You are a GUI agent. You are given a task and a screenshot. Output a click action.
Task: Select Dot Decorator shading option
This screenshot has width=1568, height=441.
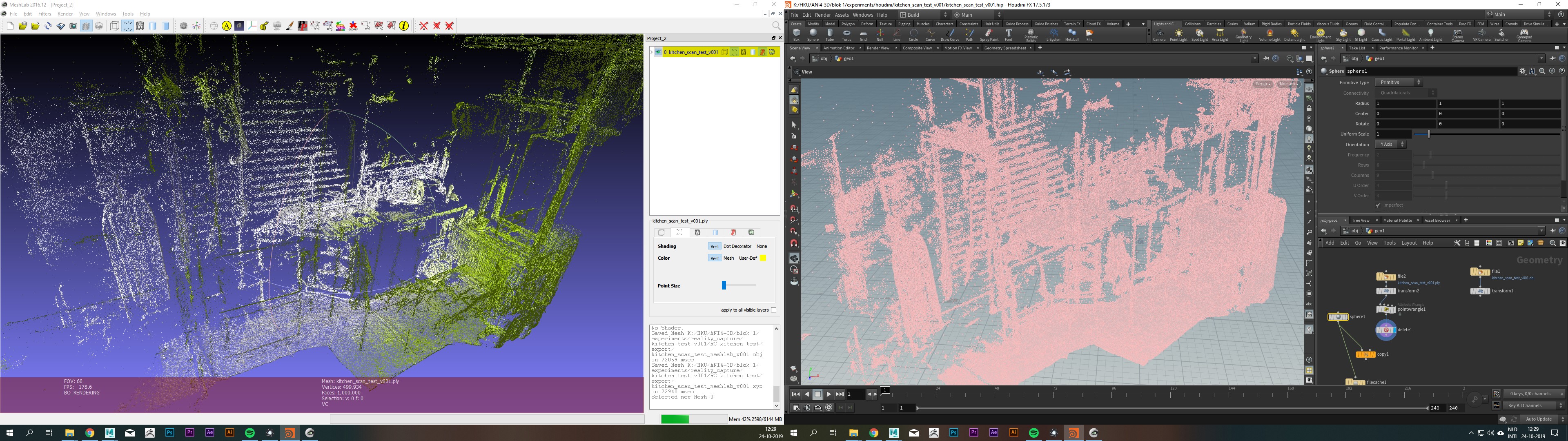[737, 246]
